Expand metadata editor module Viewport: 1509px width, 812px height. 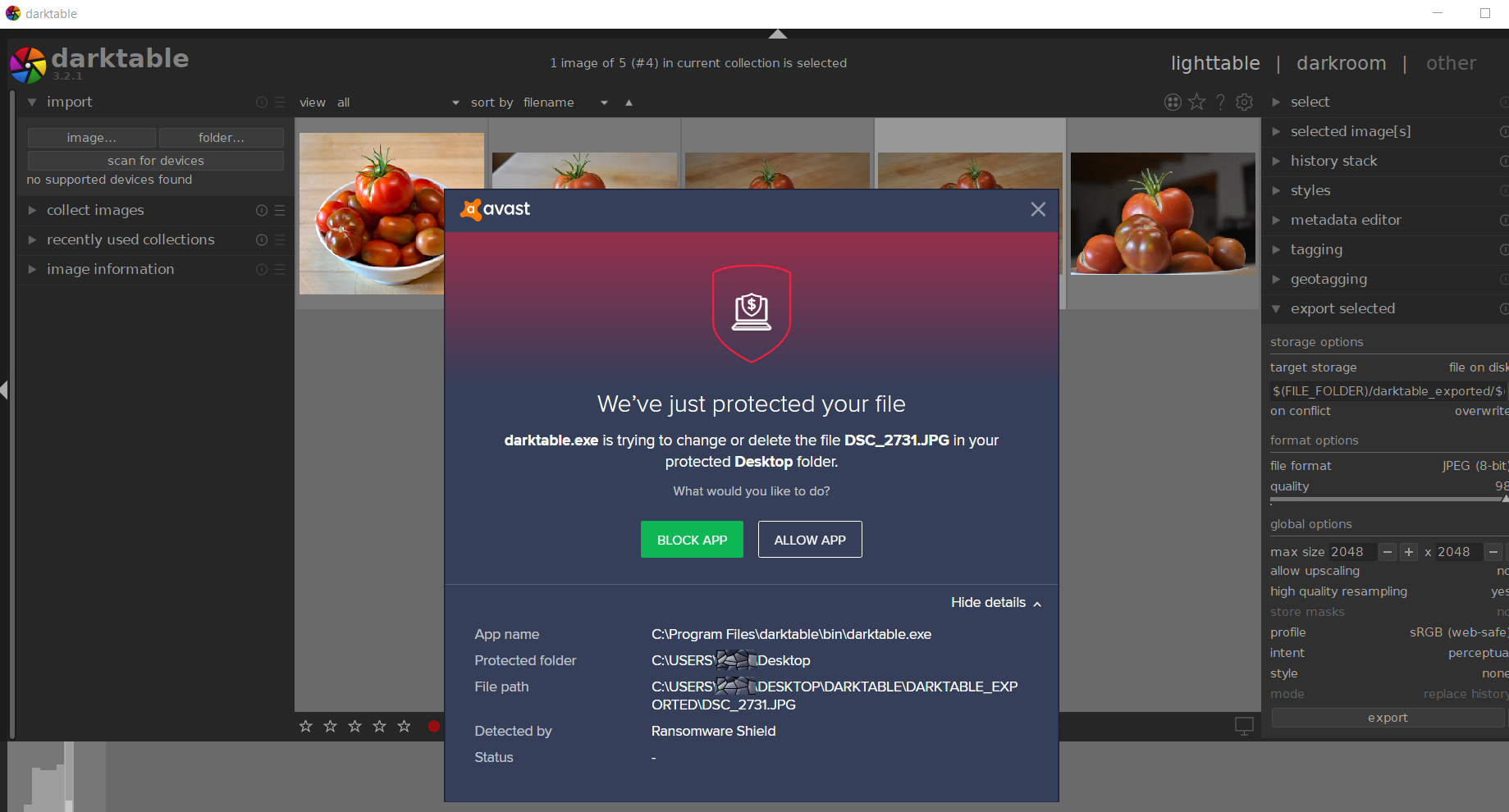pos(1276,221)
